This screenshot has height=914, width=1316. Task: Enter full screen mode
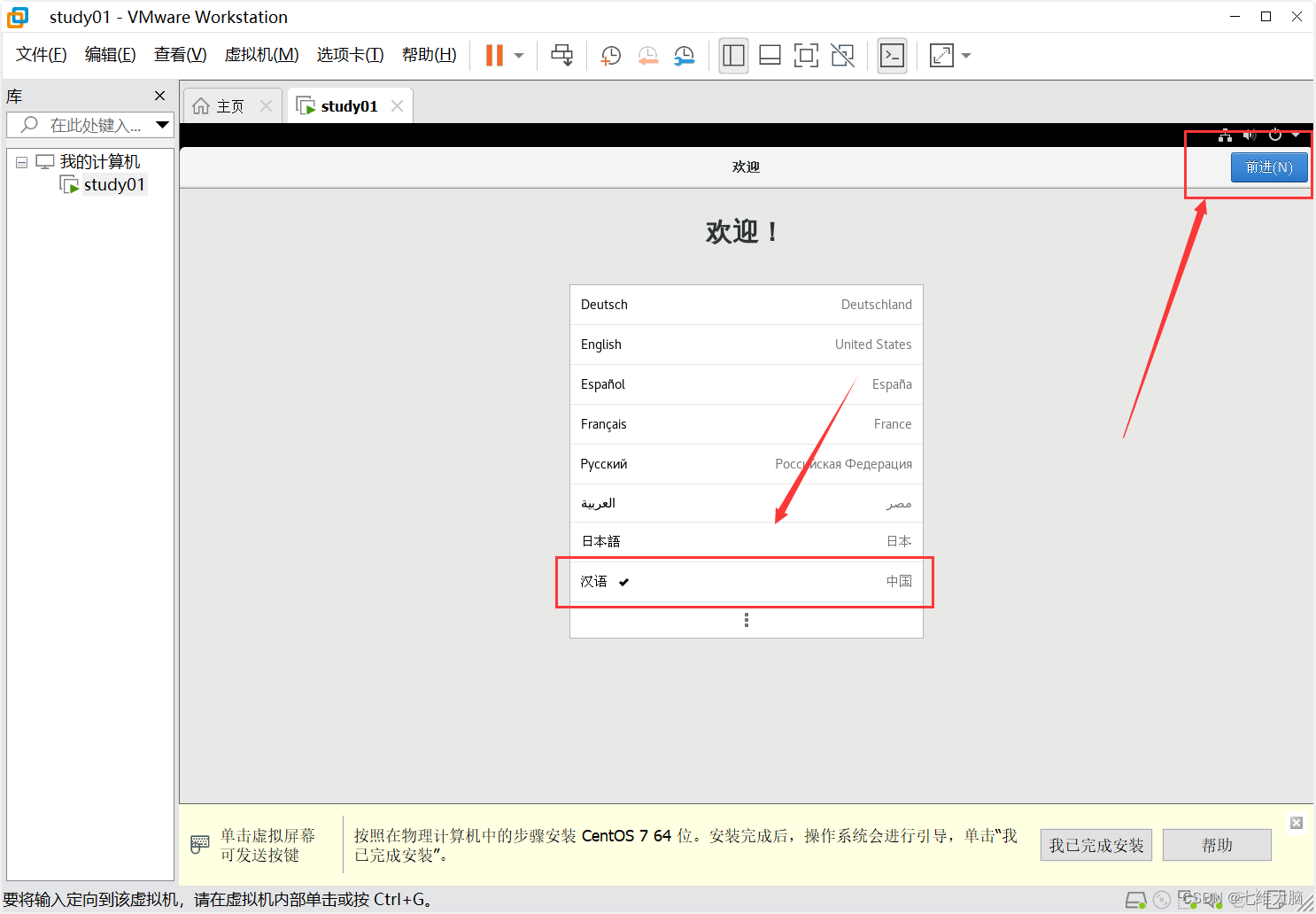coord(806,55)
